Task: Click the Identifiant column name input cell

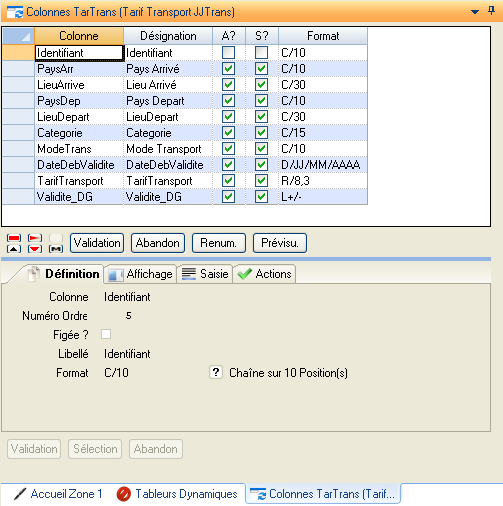Action: click(79, 53)
